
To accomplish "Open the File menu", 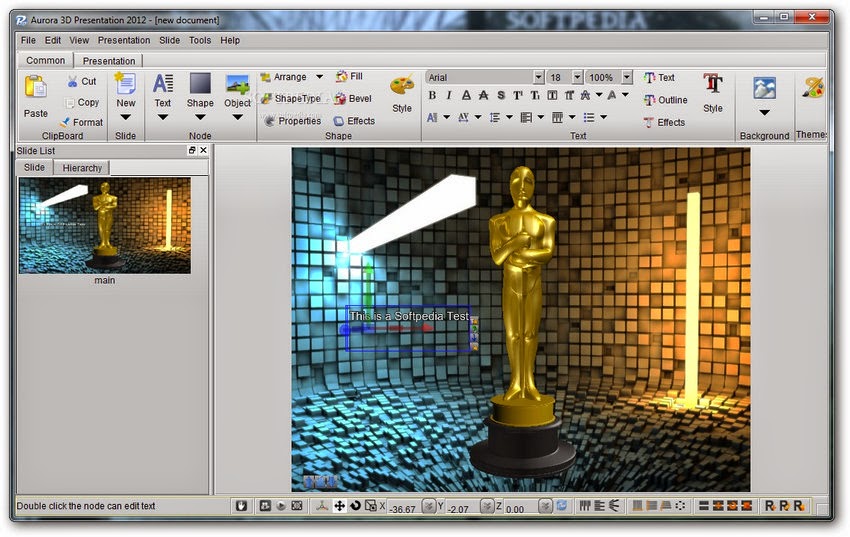I will coord(28,40).
